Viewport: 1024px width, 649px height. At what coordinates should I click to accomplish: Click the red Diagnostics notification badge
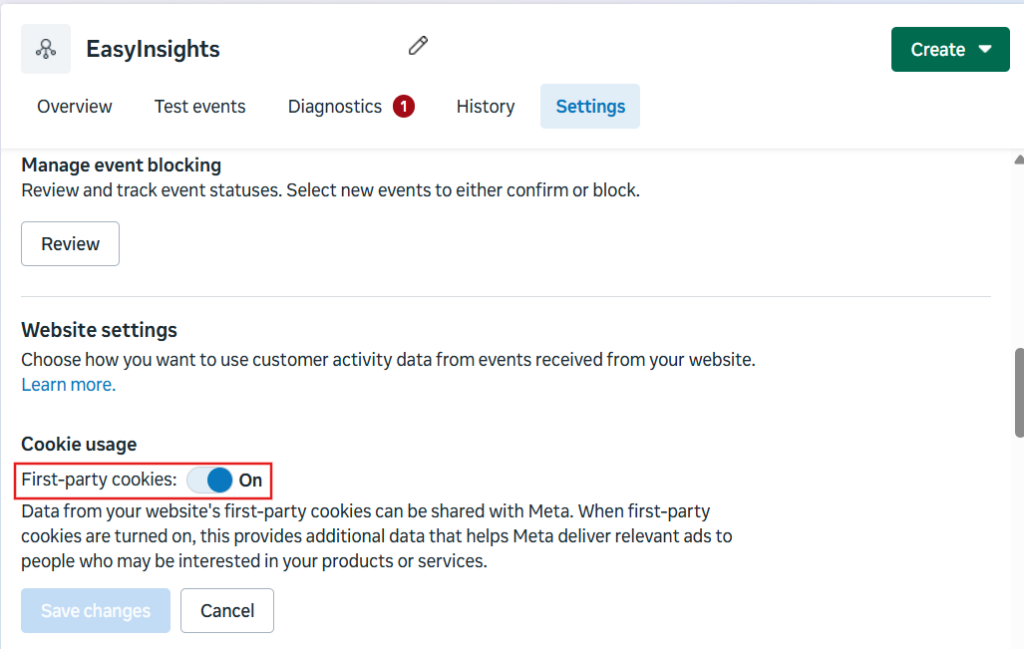404,106
